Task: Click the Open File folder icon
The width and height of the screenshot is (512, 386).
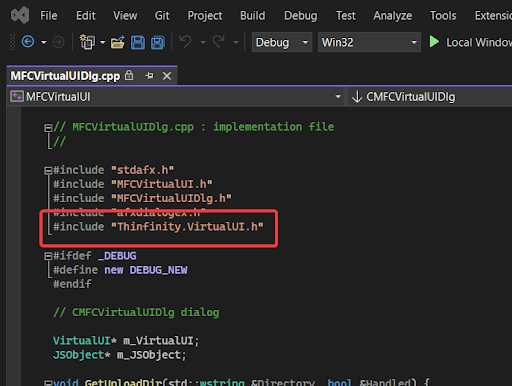Action: [x=118, y=42]
